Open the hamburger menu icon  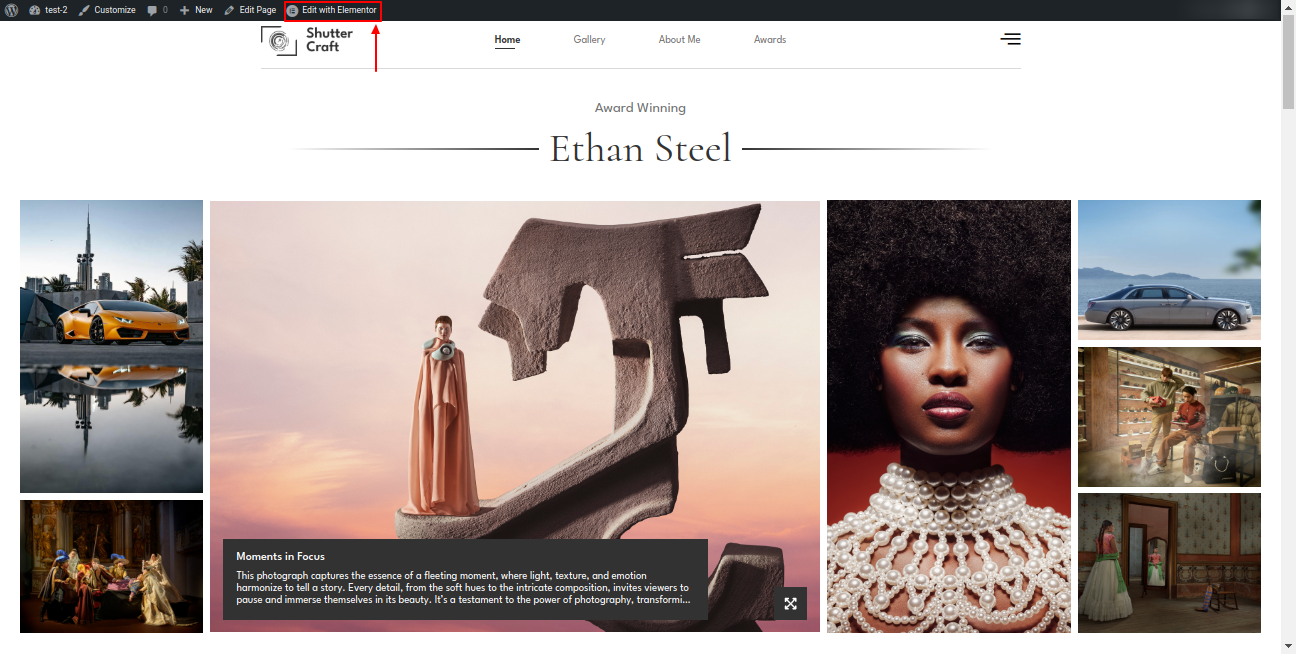click(1011, 39)
